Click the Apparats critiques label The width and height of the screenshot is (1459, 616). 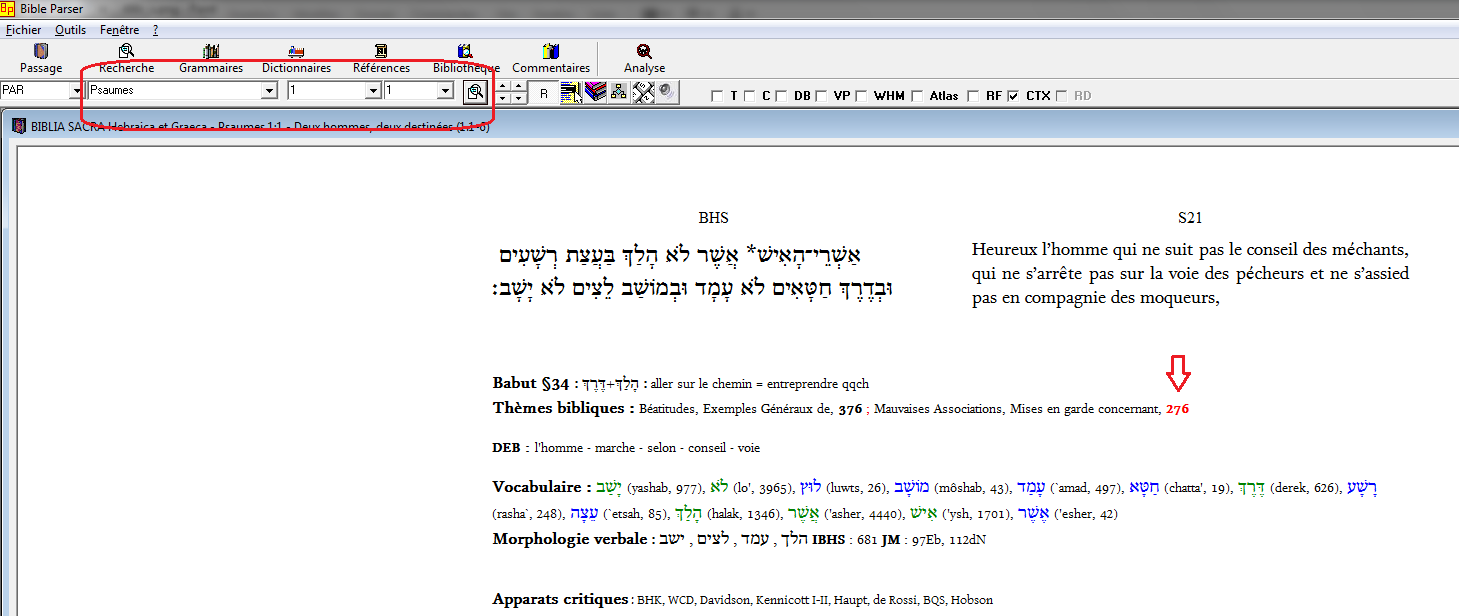[562, 599]
